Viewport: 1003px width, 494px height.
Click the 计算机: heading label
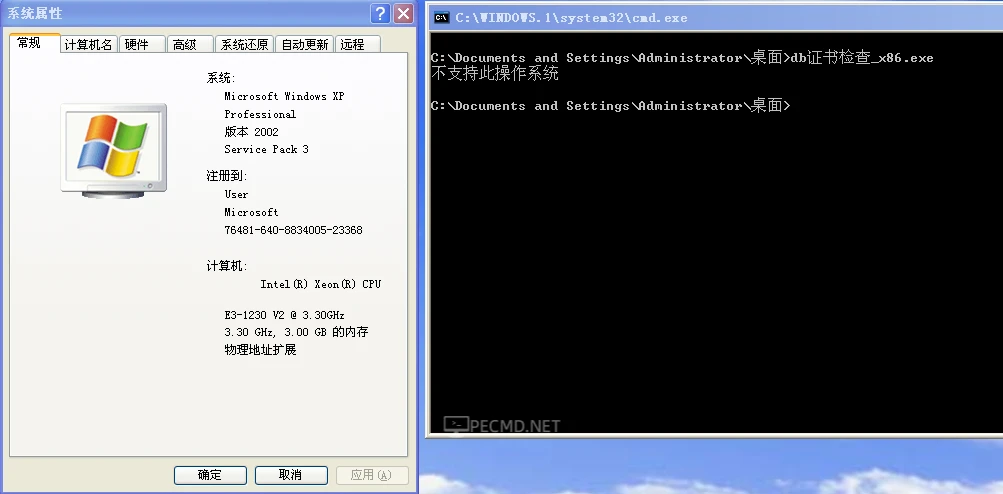pos(226,266)
